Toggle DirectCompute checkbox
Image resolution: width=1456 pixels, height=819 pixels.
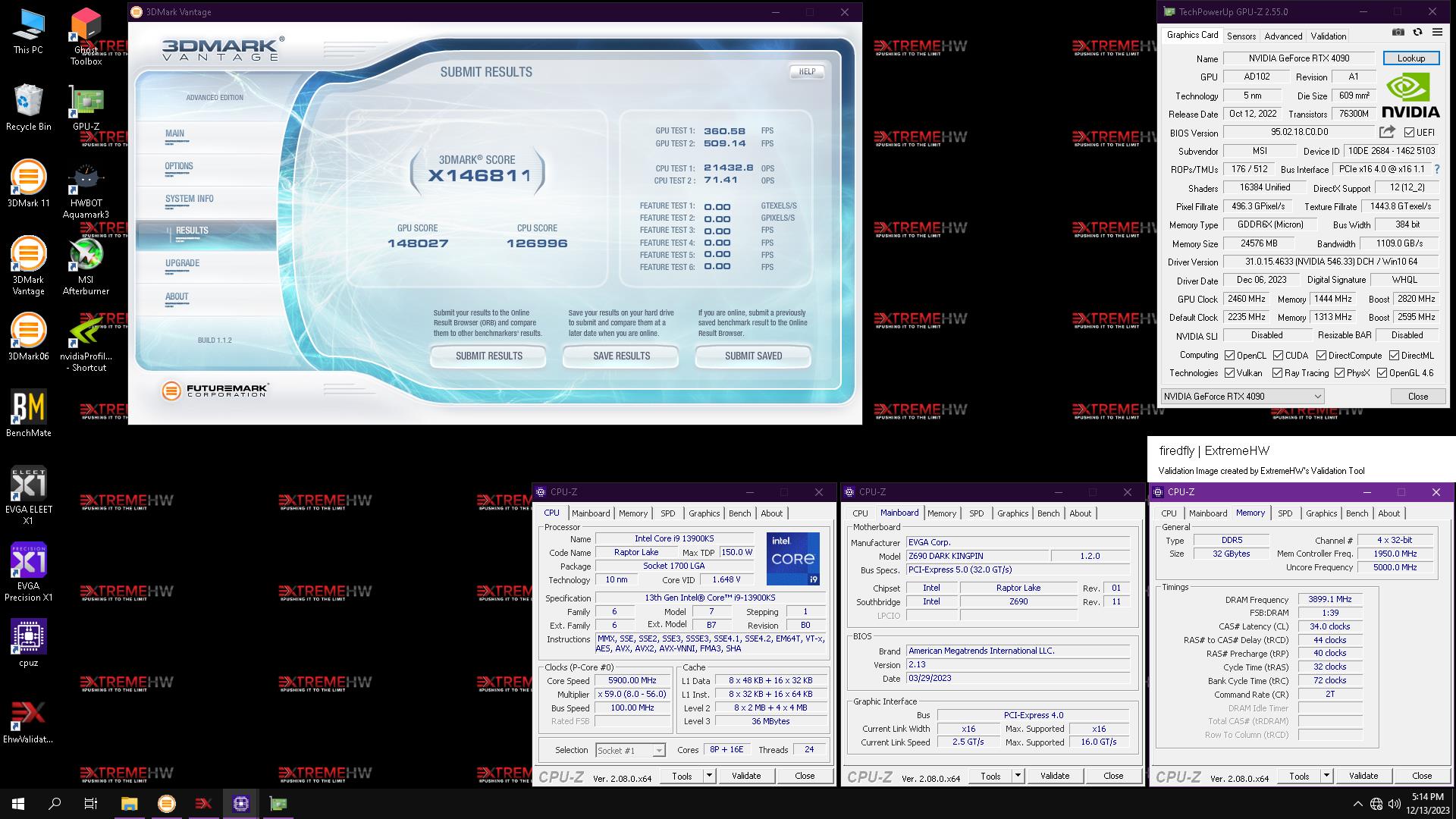tap(1321, 355)
